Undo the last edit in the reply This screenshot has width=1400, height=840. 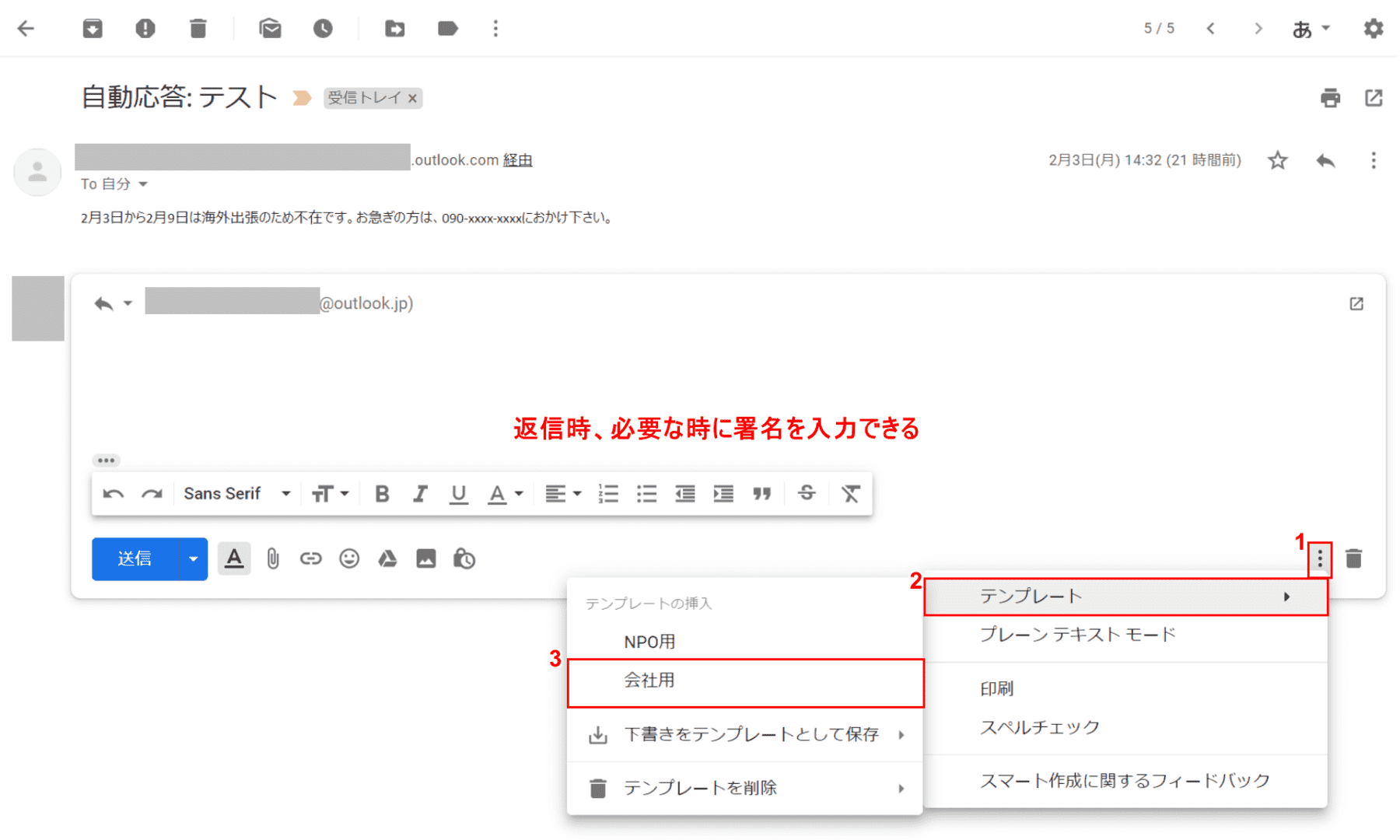[114, 494]
